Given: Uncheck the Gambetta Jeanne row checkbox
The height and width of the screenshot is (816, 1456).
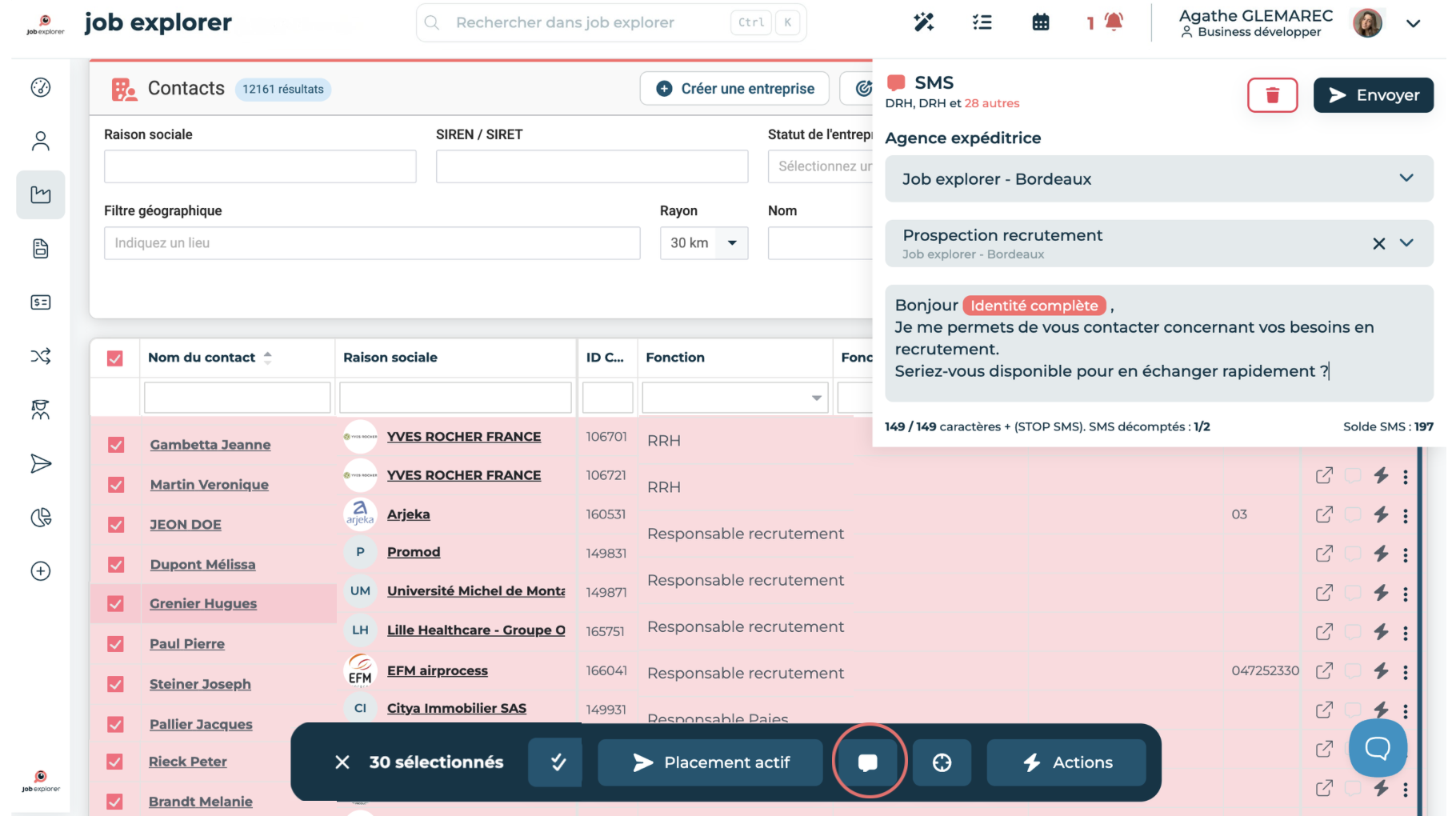Looking at the screenshot, I should click(116, 445).
